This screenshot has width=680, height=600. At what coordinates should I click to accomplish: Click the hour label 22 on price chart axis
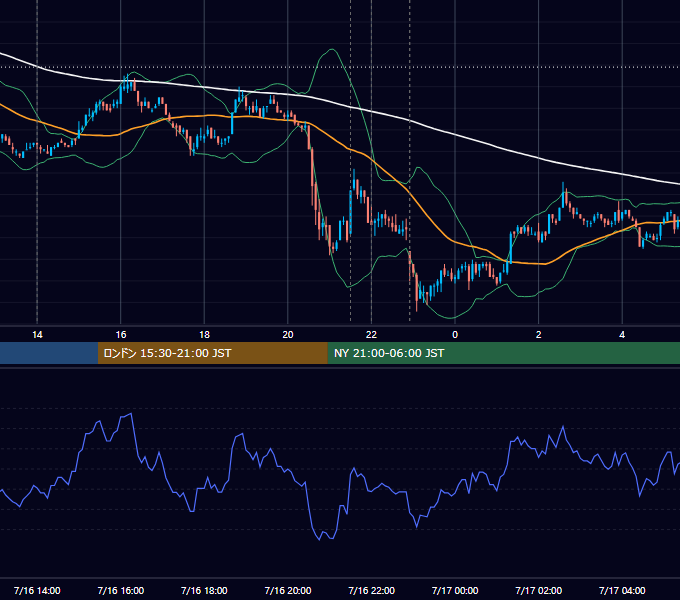pyautogui.click(x=372, y=335)
